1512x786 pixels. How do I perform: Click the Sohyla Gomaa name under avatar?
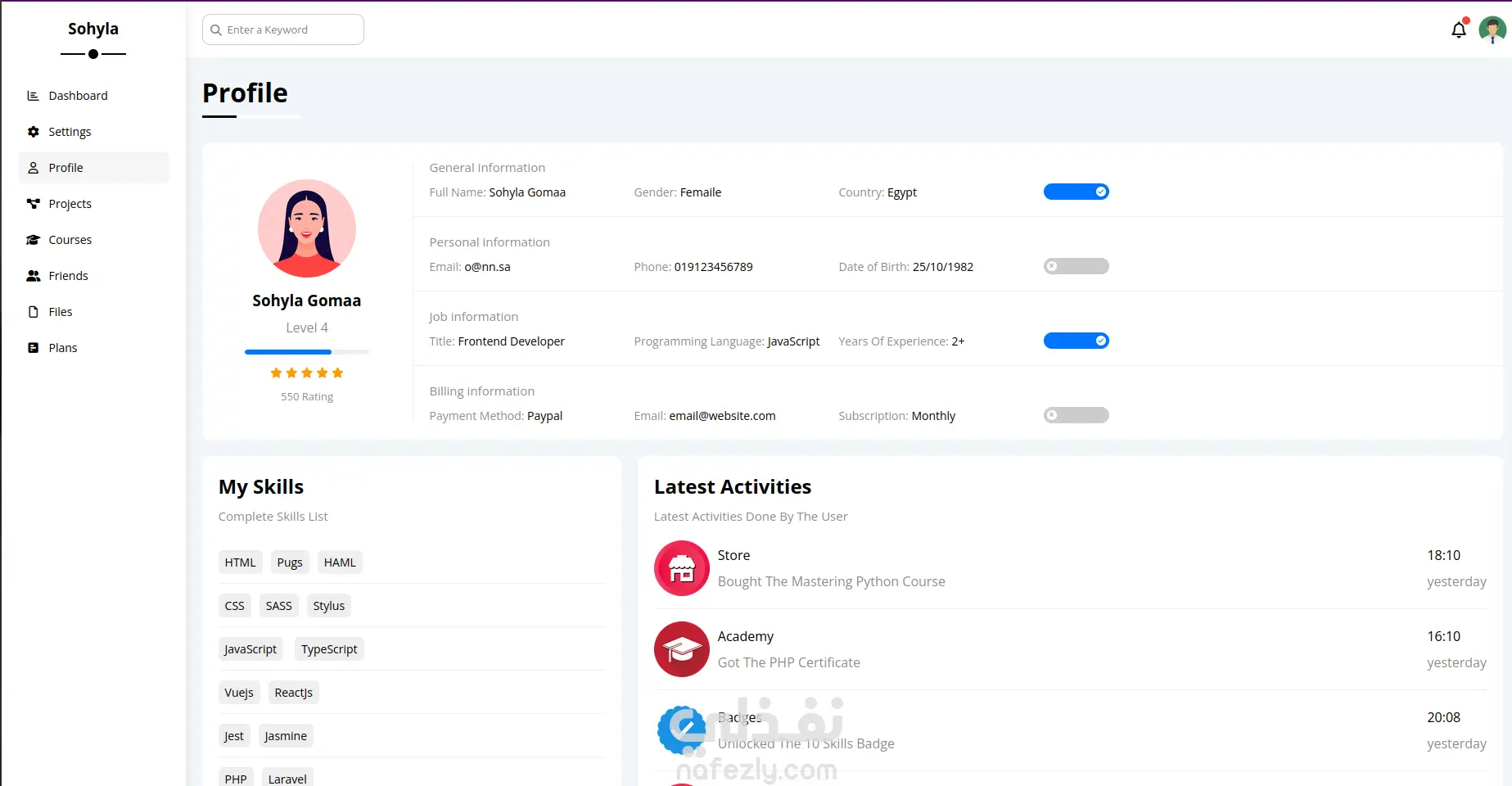pyautogui.click(x=307, y=300)
